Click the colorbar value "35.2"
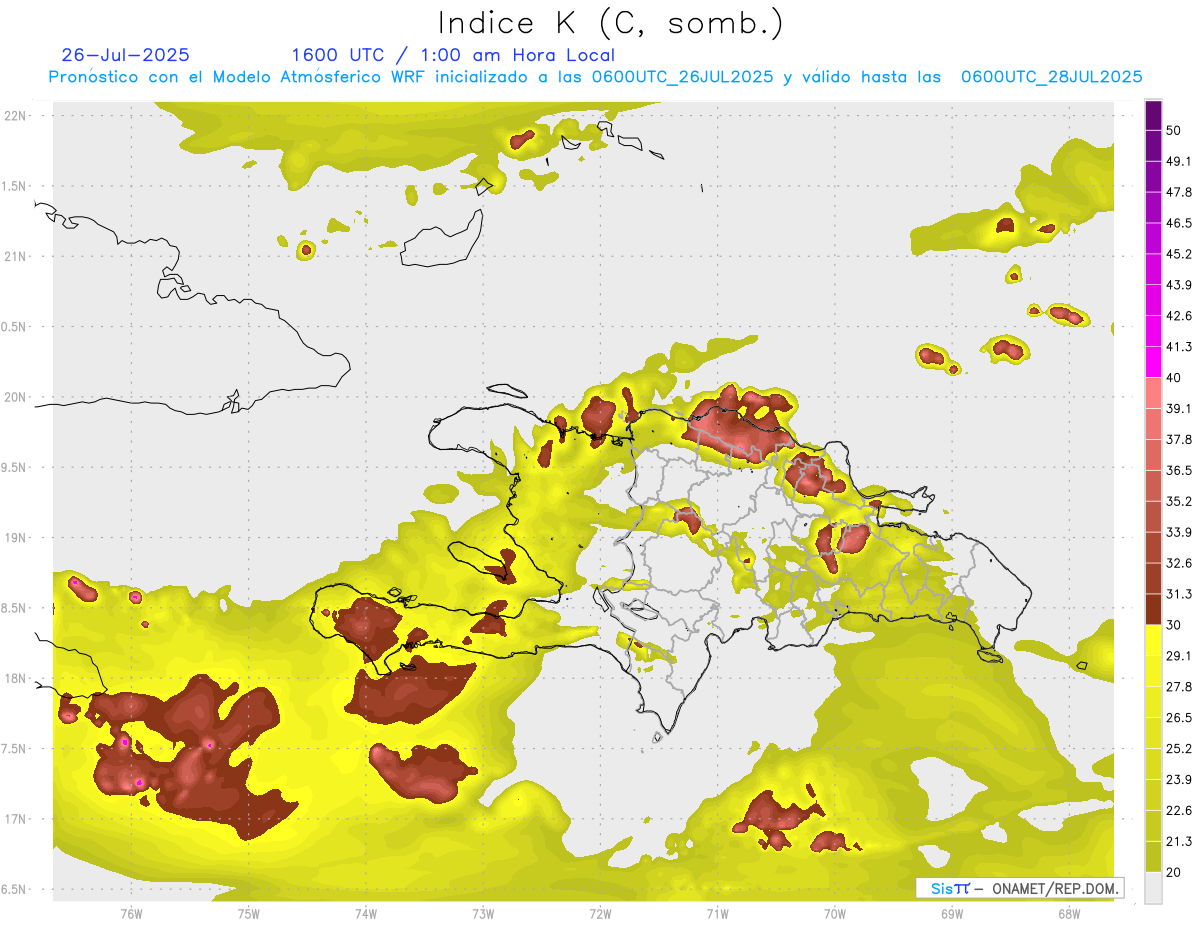Viewport: 1200px width, 927px height. tap(1179, 501)
